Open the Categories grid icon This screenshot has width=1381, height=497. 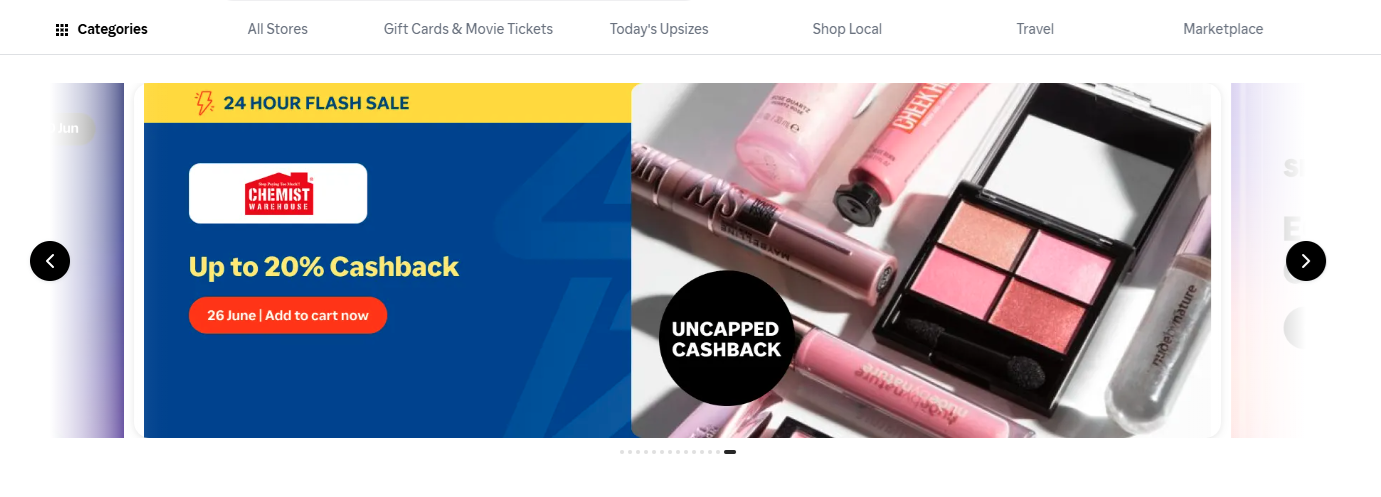[x=62, y=30]
